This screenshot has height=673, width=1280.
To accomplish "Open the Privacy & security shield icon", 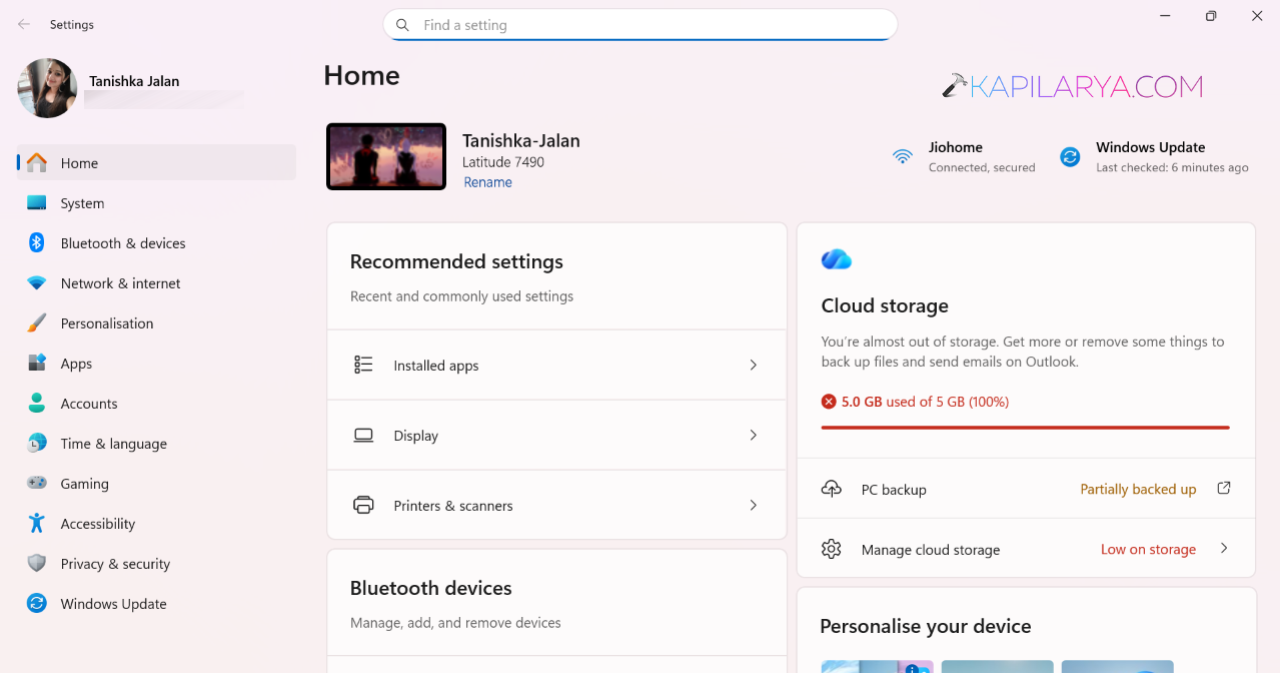I will 37,563.
